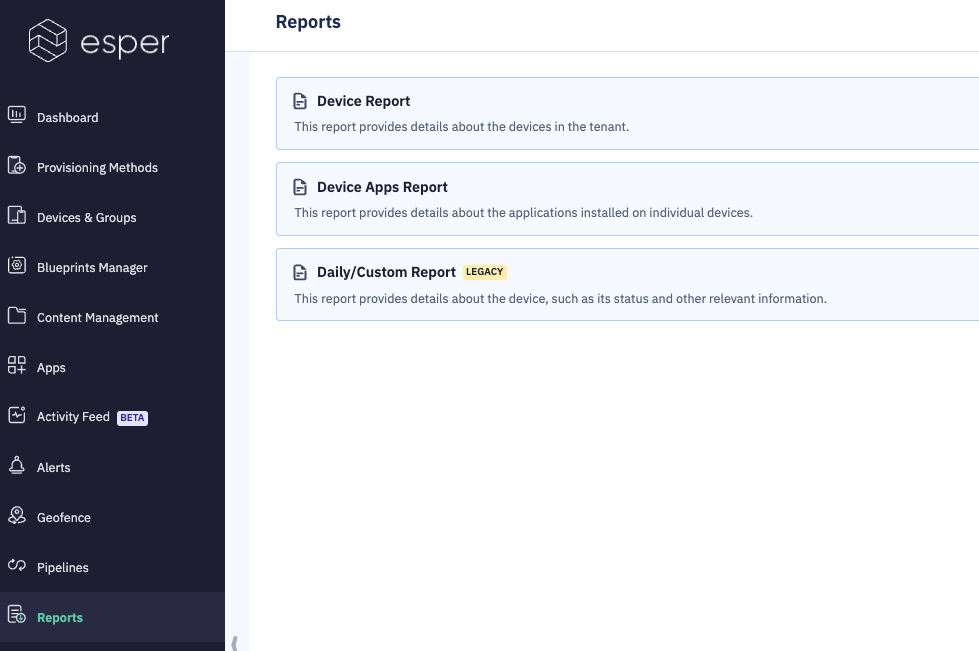Click the document icon on Device Report card
This screenshot has width=979, height=651.
[299, 100]
